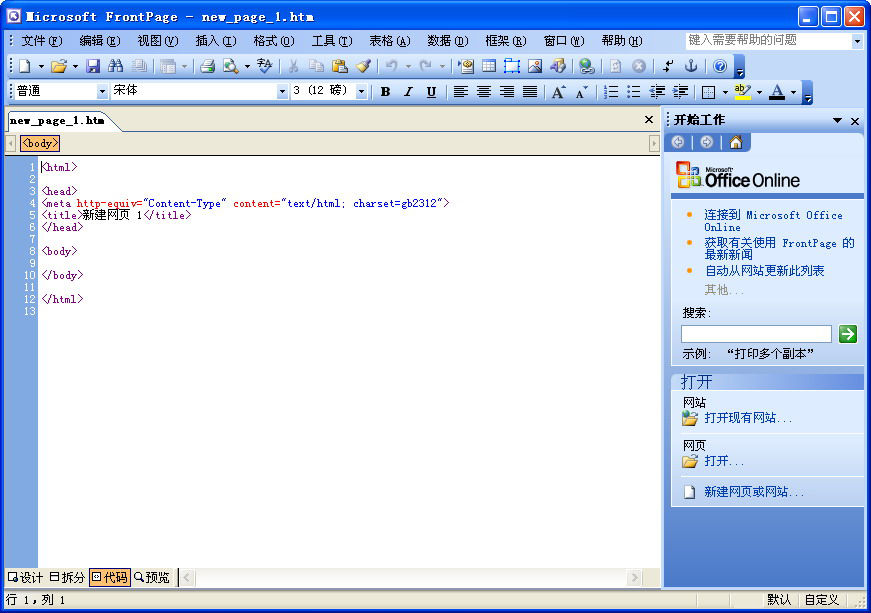Open the 文件(F) menu

coord(42,41)
